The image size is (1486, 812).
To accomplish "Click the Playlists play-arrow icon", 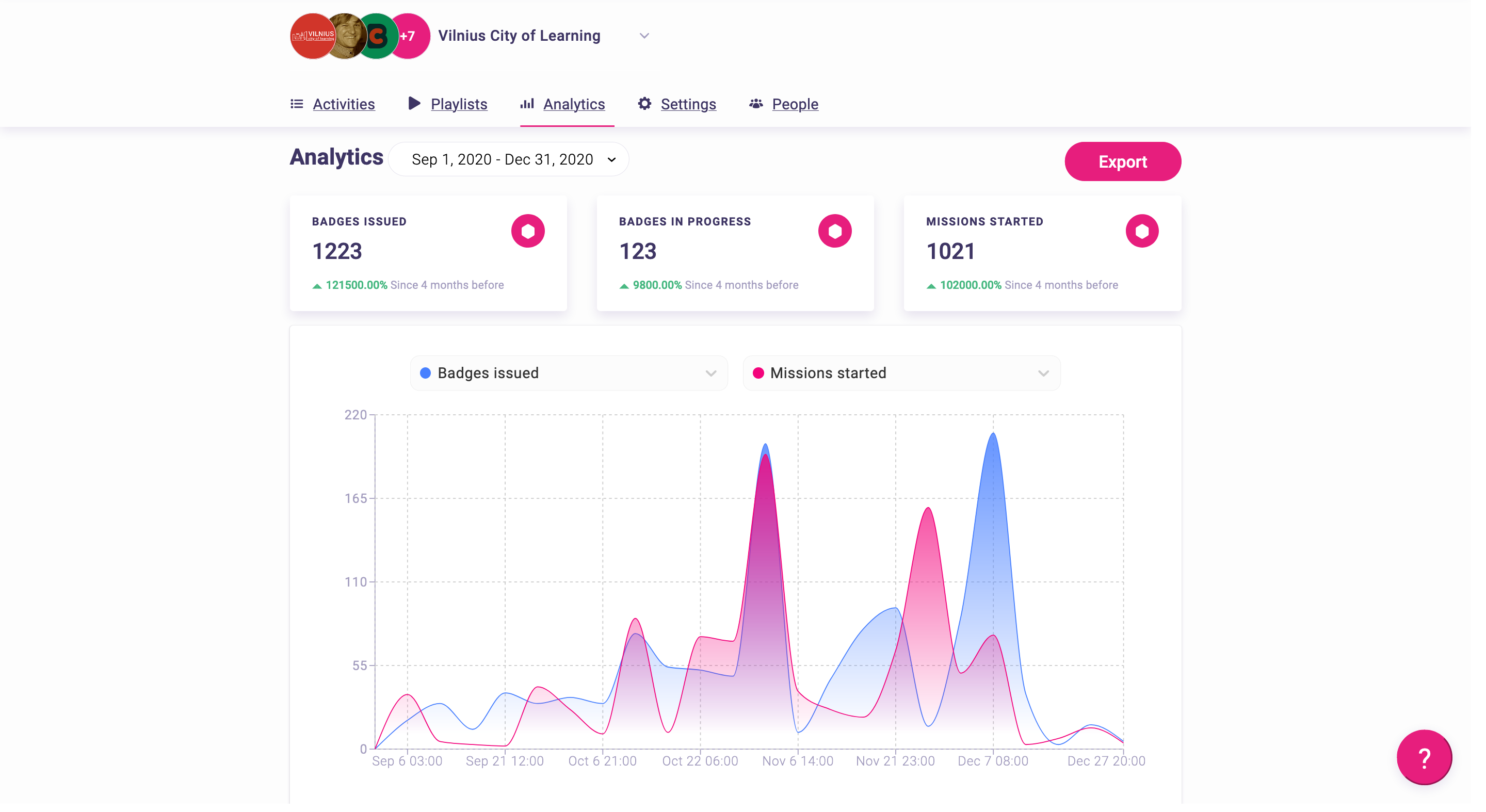I will pyautogui.click(x=414, y=103).
